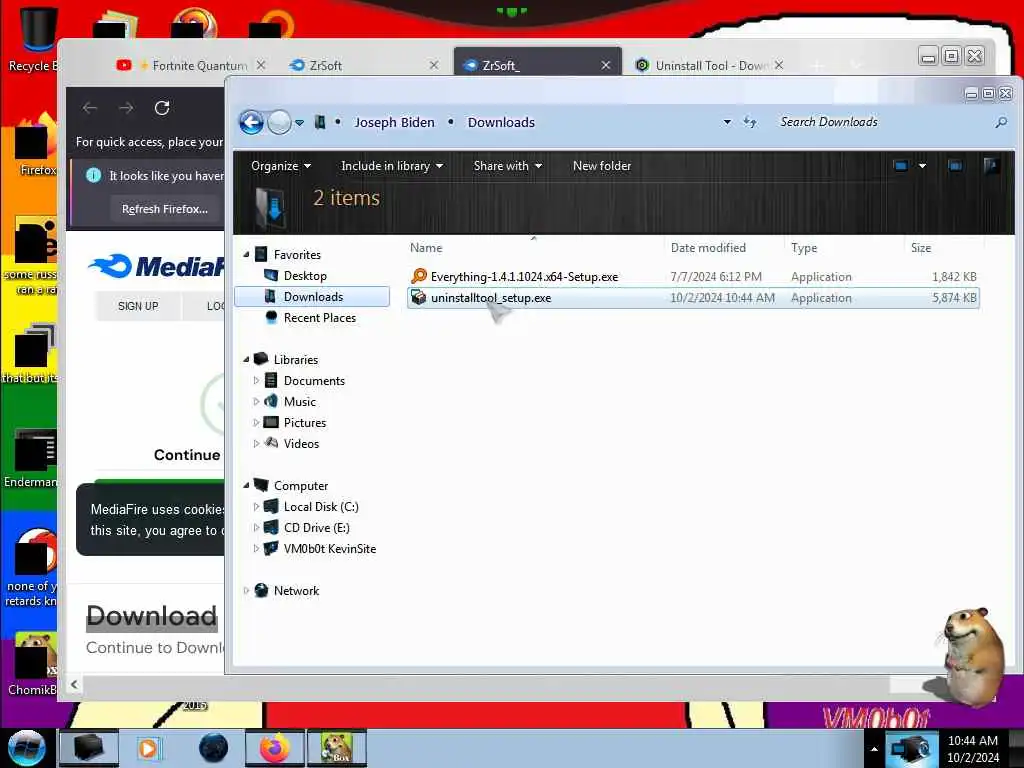Image resolution: width=1024 pixels, height=768 pixels.
Task: Expand the Documents library
Action: pos(256,380)
